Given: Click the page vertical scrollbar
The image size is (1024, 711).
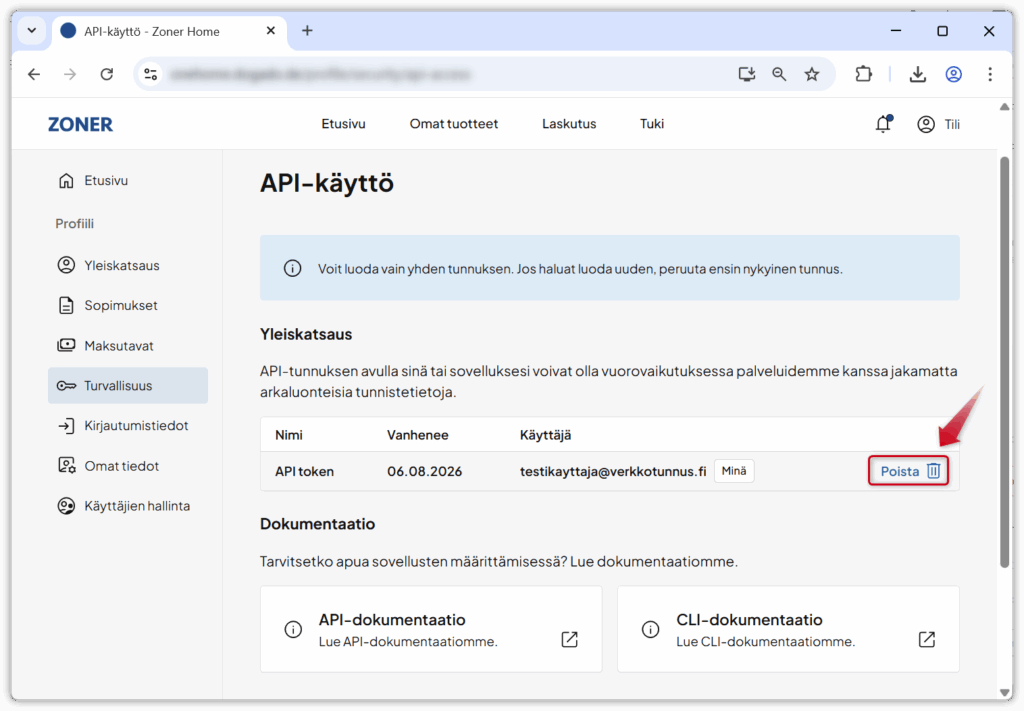Looking at the screenshot, I should click(x=1004, y=360).
